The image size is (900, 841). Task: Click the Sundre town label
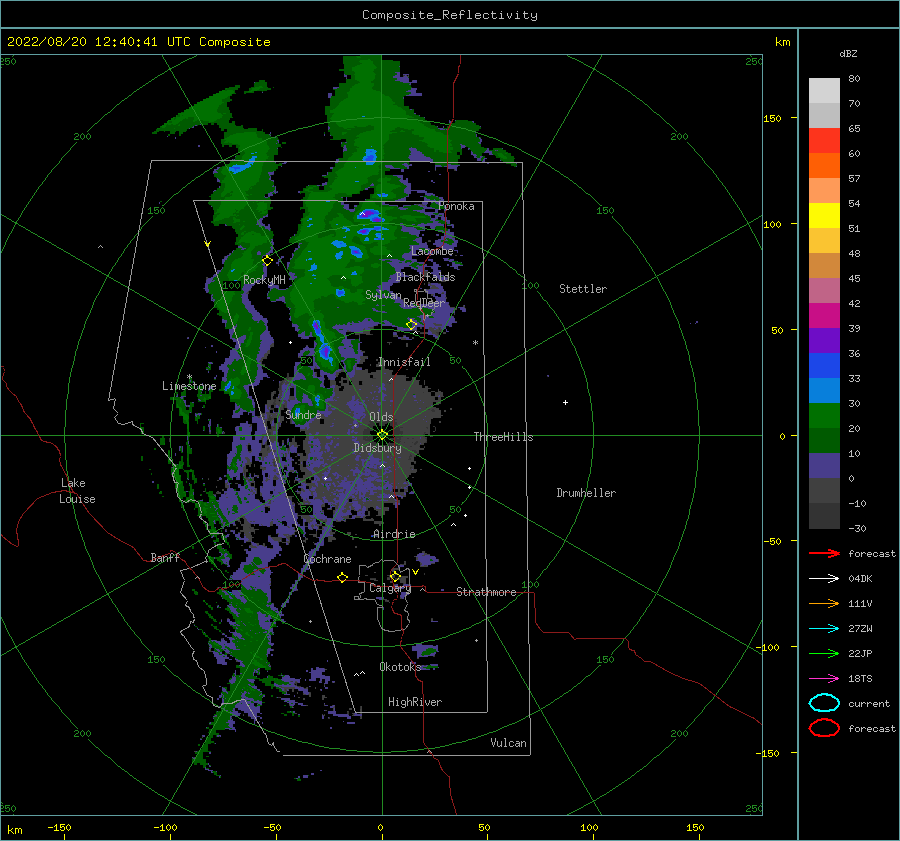303,414
